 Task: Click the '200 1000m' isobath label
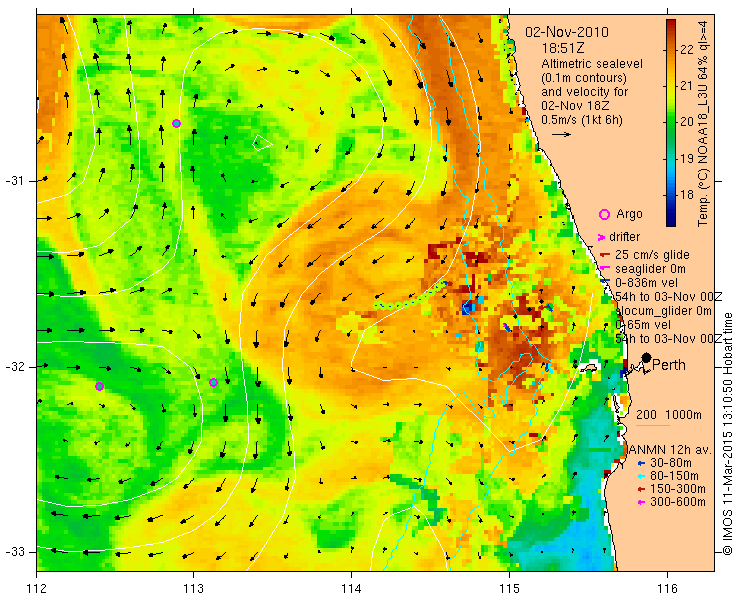tap(669, 415)
